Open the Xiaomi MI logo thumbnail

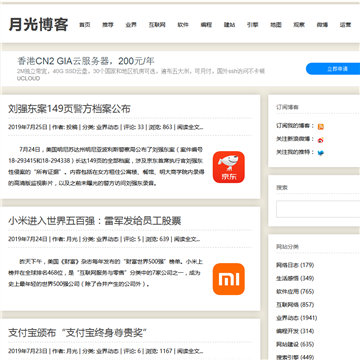coord(229,279)
